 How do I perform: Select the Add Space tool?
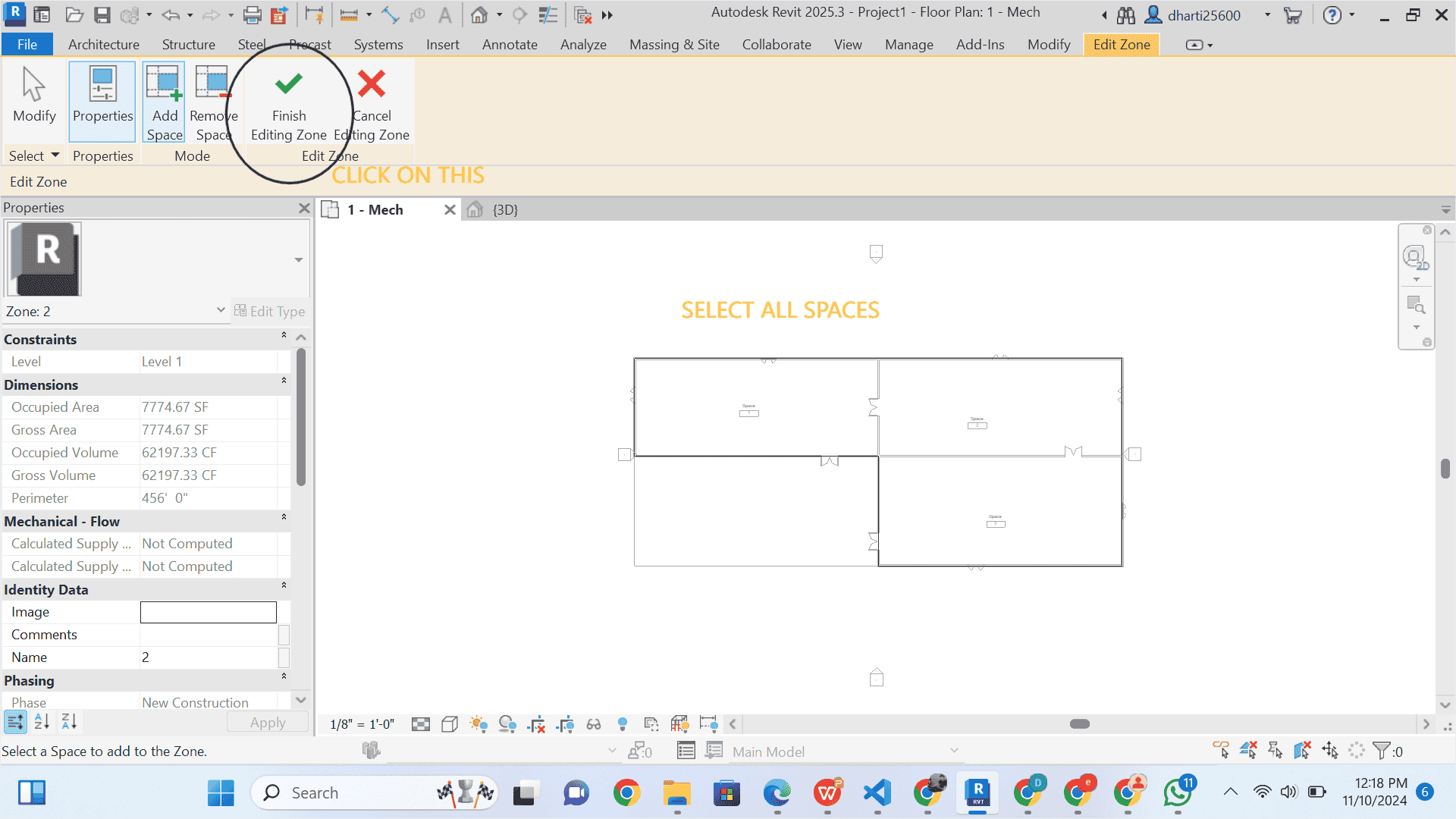pos(164,101)
